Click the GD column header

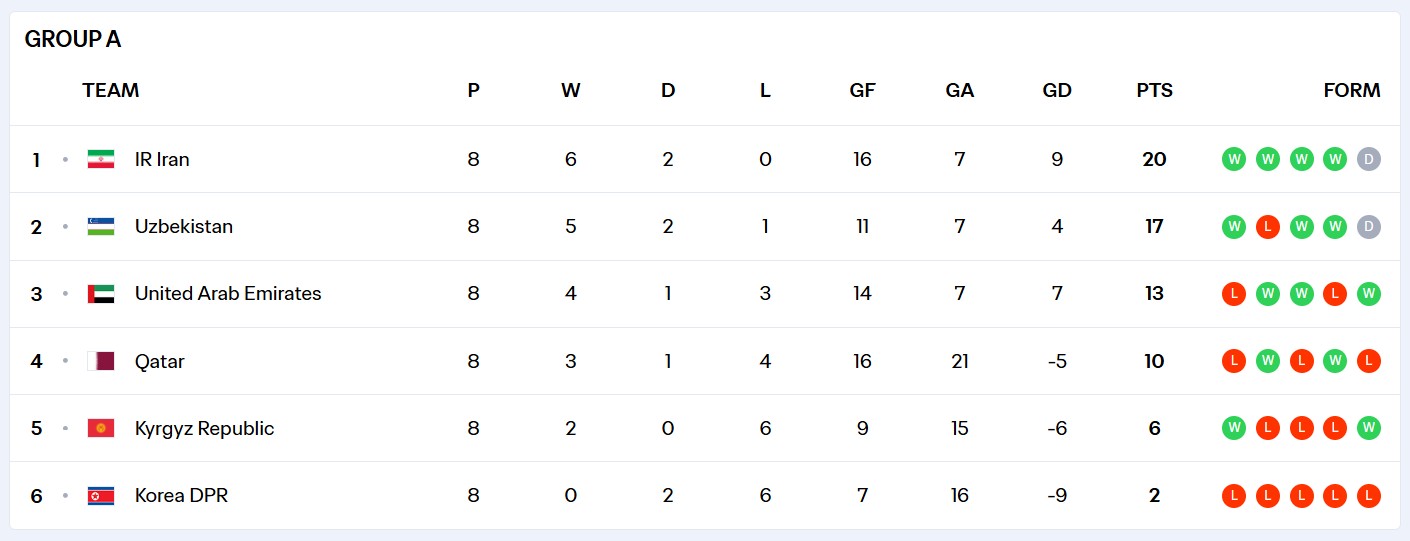click(x=1057, y=90)
